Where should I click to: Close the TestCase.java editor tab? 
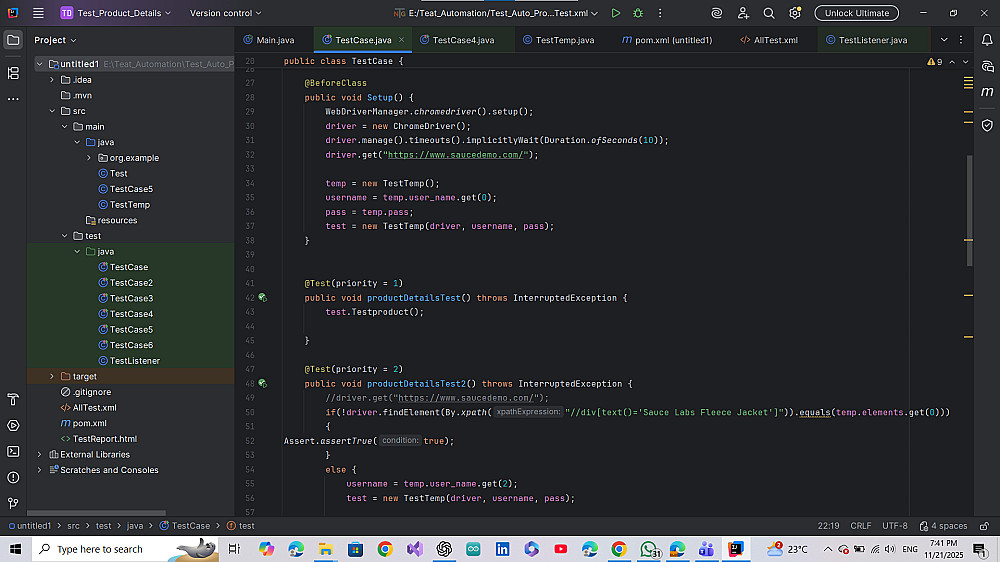[x=402, y=40]
